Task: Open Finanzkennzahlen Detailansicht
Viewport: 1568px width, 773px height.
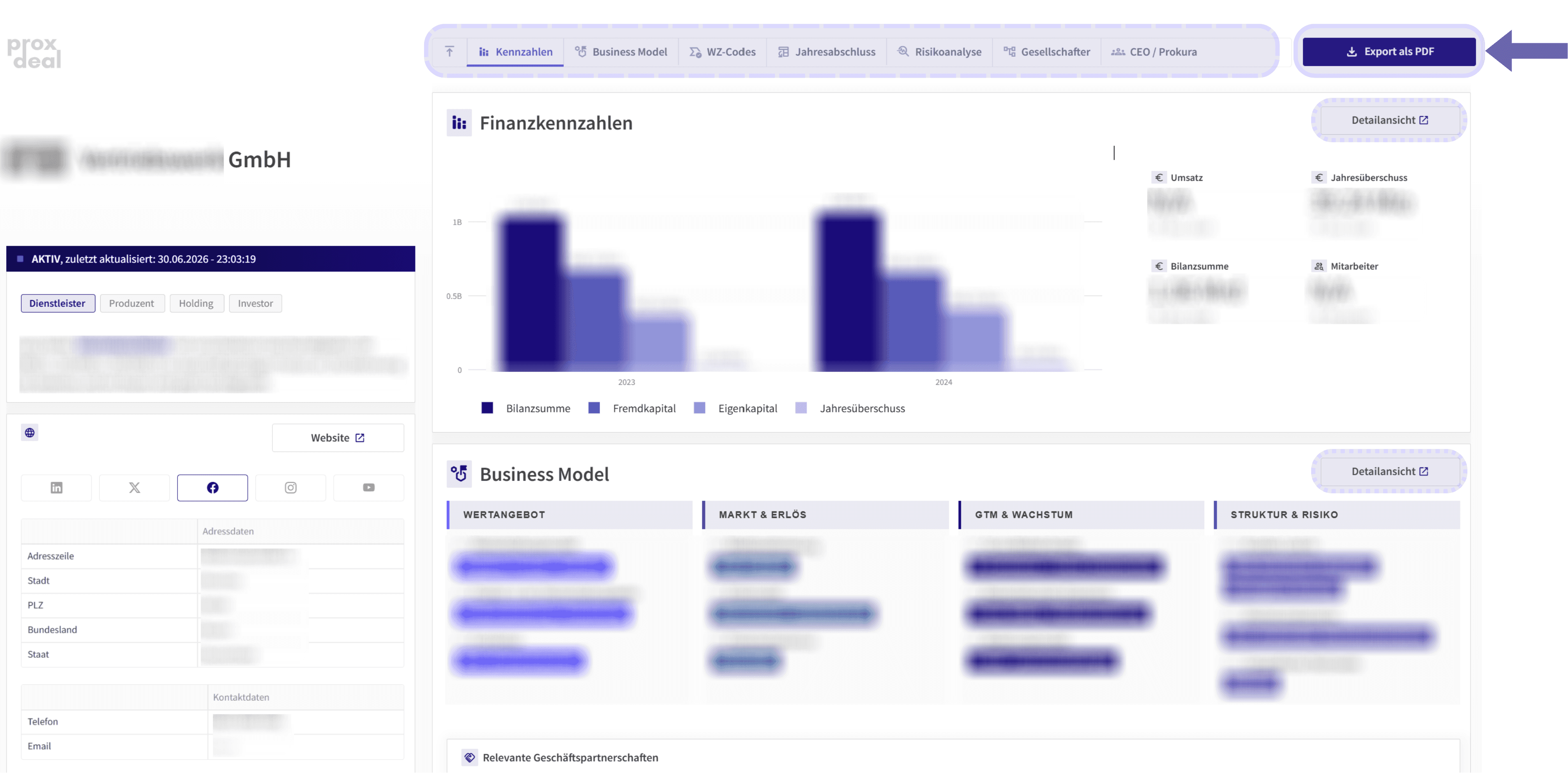Action: coord(1390,120)
